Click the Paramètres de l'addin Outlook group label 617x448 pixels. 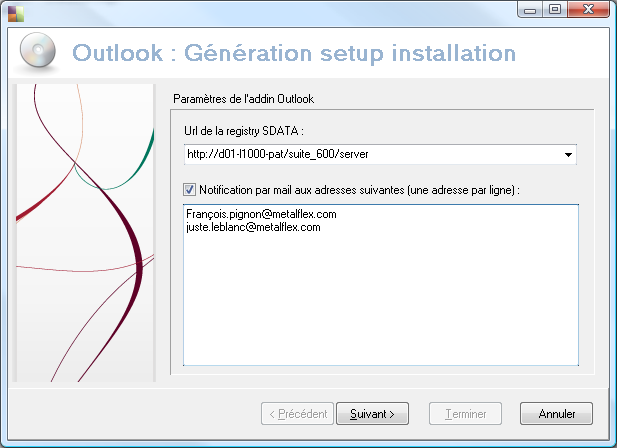pyautogui.click(x=244, y=99)
